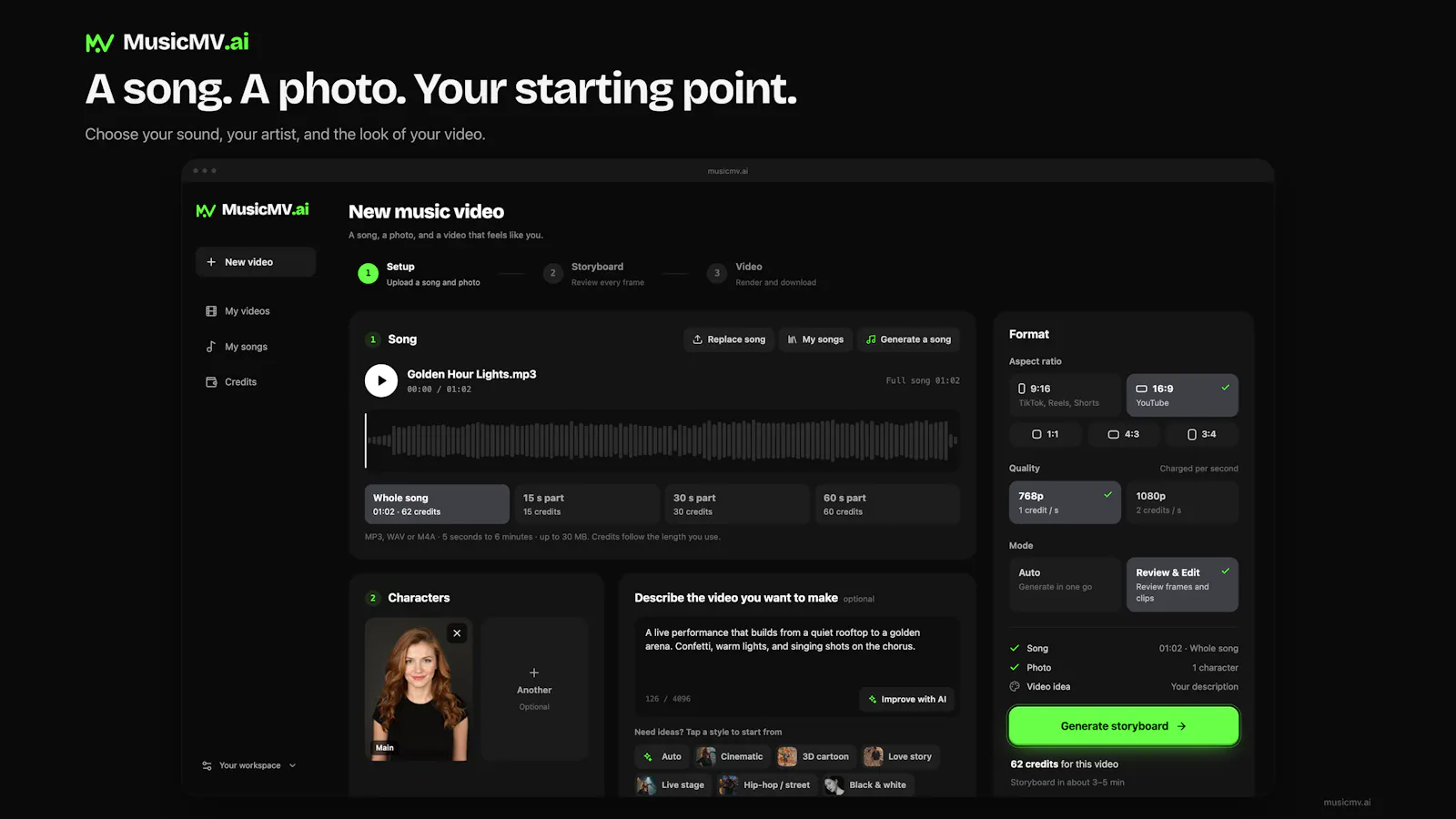The width and height of the screenshot is (1456, 819).
Task: Go to the Storyboard step
Action: click(x=594, y=274)
